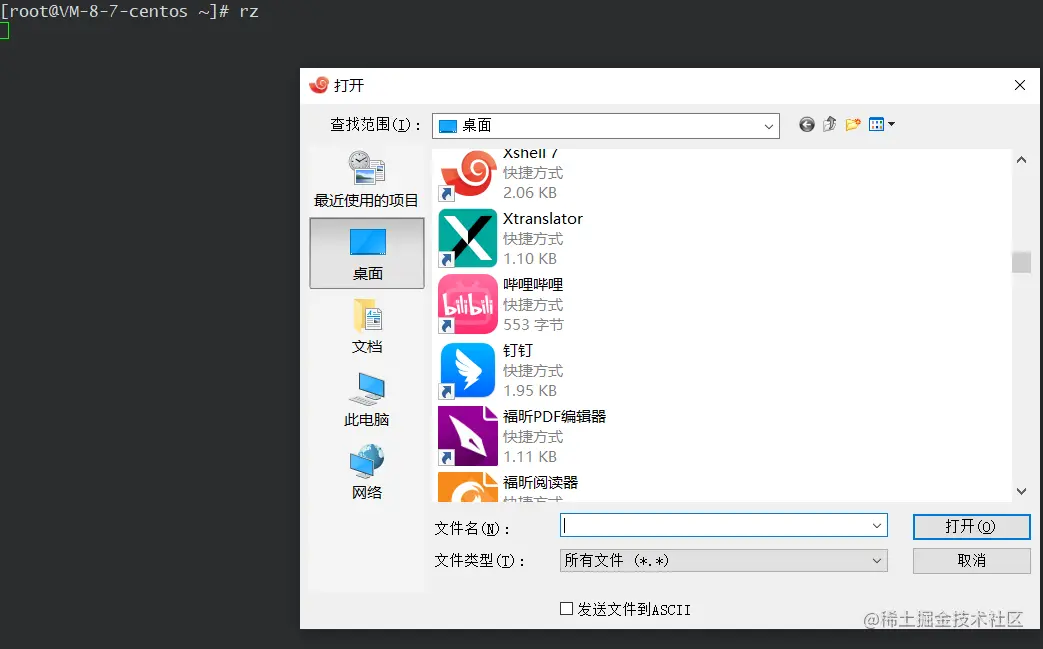
Task: Open 此电脑 This PC location
Action: point(367,399)
